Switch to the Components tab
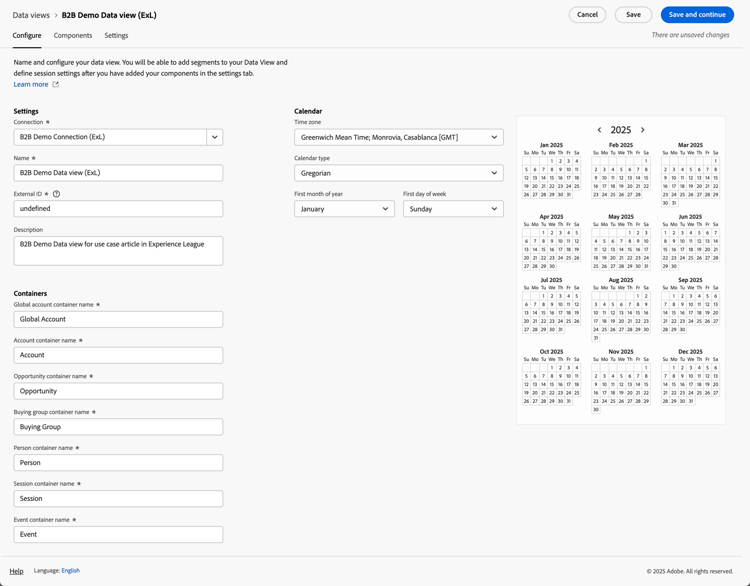This screenshot has height=586, width=750. point(73,35)
